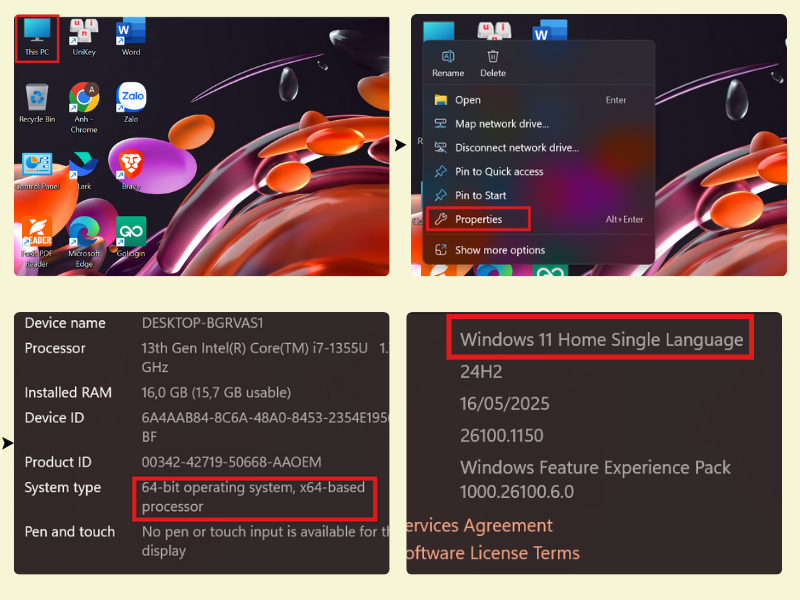Click Rename in the context menu

click(448, 64)
